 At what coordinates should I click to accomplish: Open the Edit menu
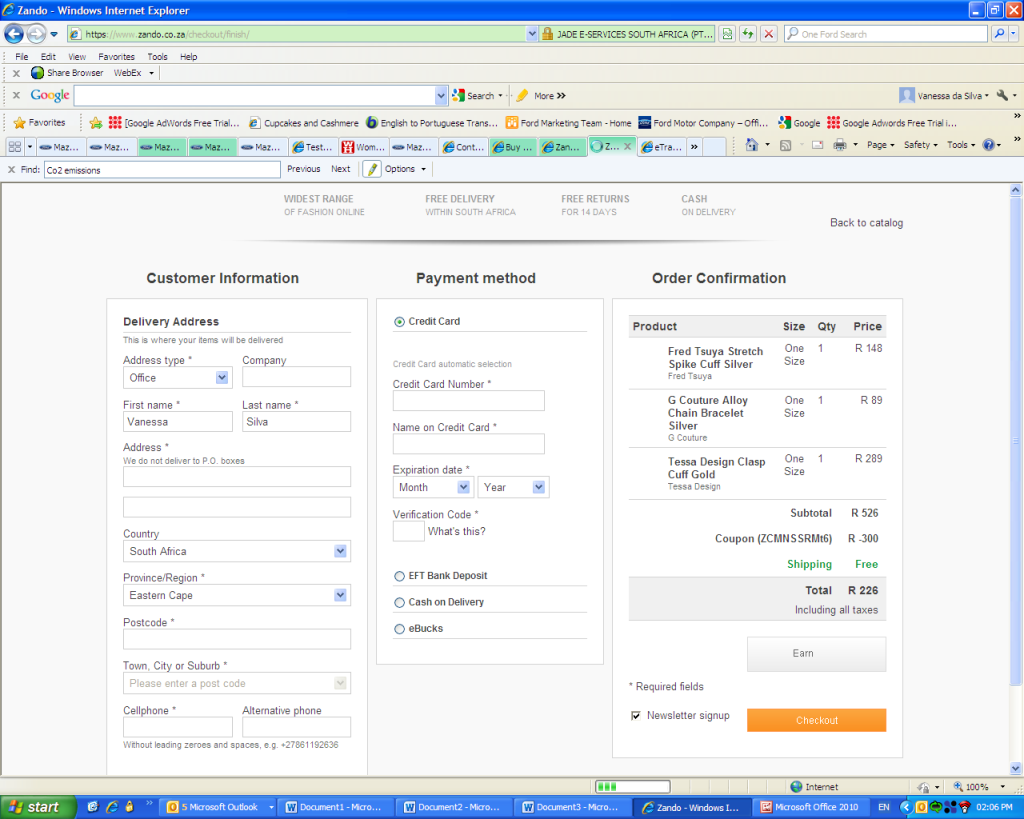(48, 57)
